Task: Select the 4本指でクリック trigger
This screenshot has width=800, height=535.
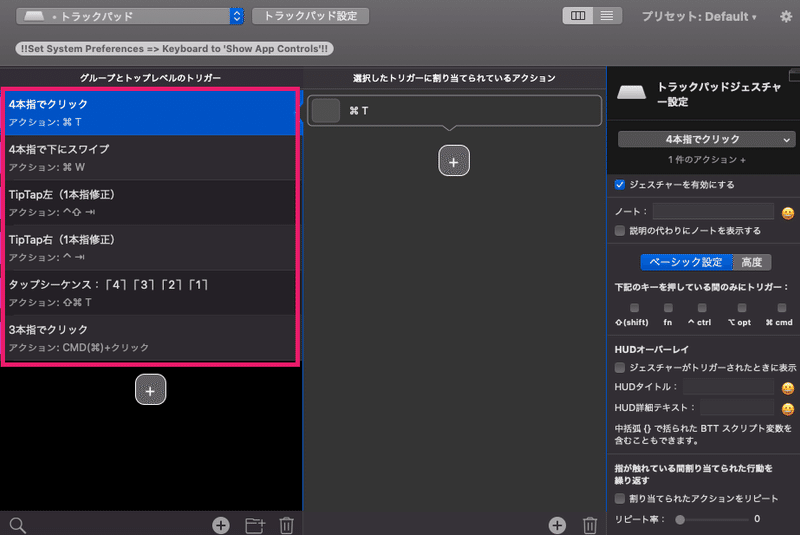Action: point(151,113)
